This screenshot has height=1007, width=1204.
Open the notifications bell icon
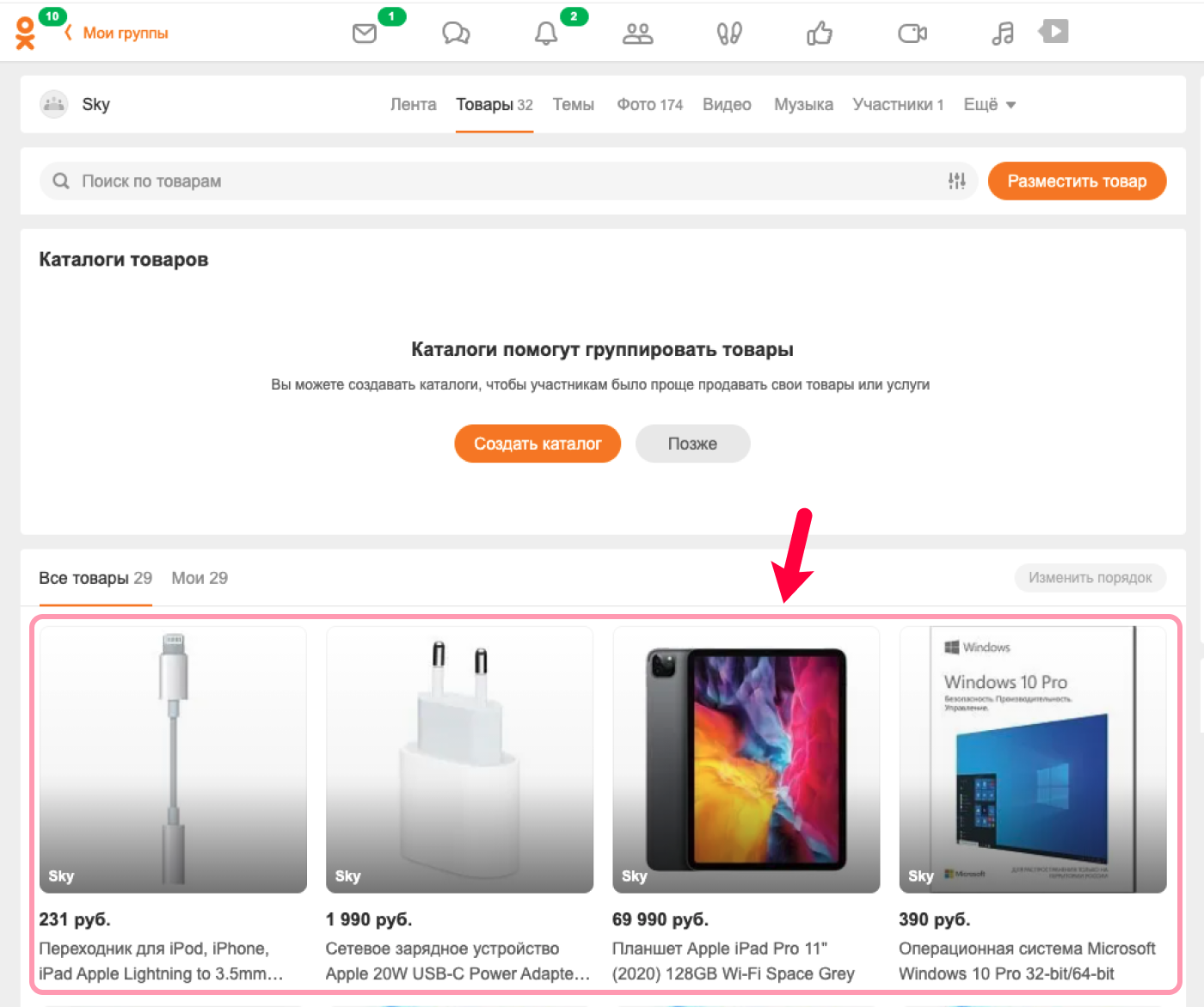(546, 34)
